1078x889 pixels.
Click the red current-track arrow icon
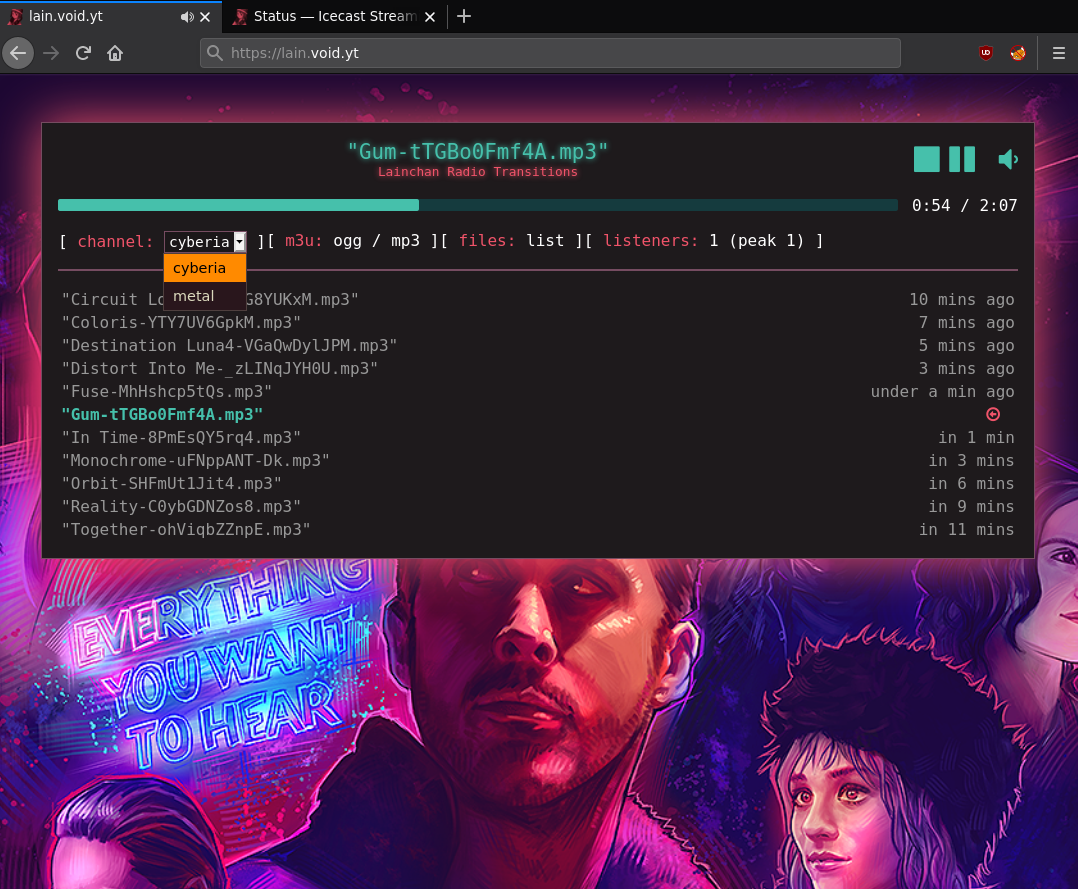click(993, 414)
